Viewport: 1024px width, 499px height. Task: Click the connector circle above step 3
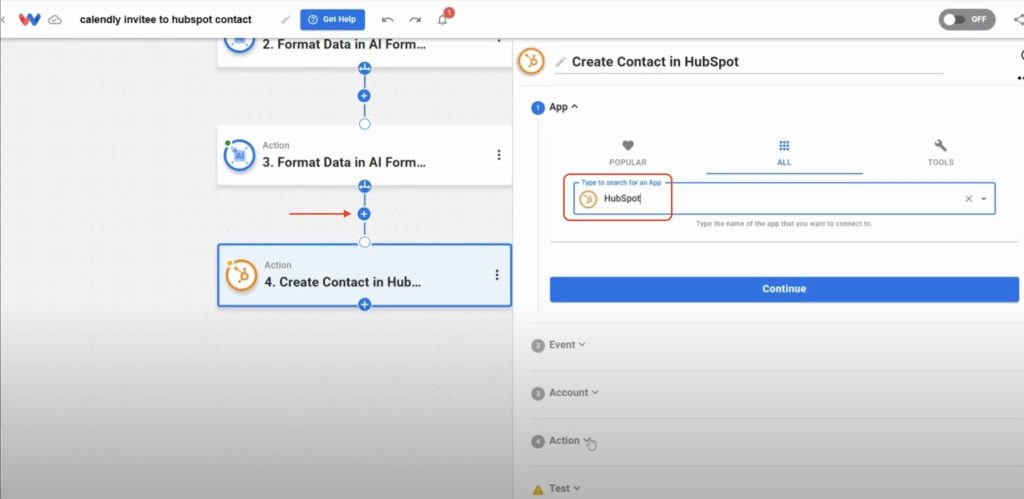pyautogui.click(x=364, y=124)
